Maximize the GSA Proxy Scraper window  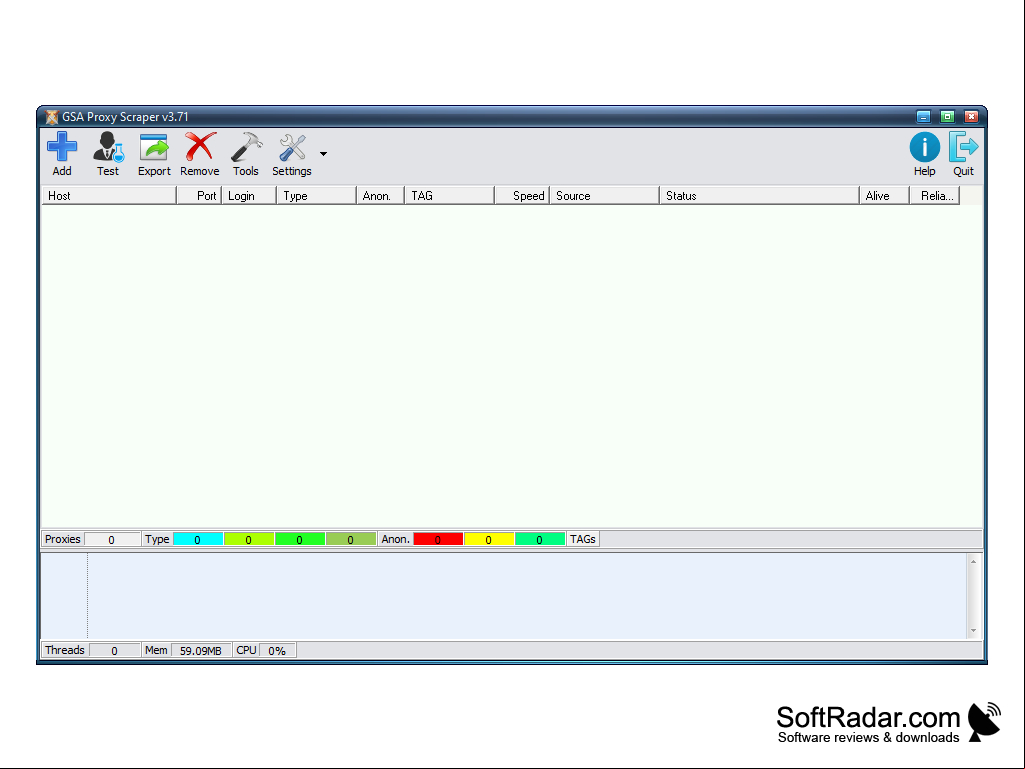click(x=947, y=116)
